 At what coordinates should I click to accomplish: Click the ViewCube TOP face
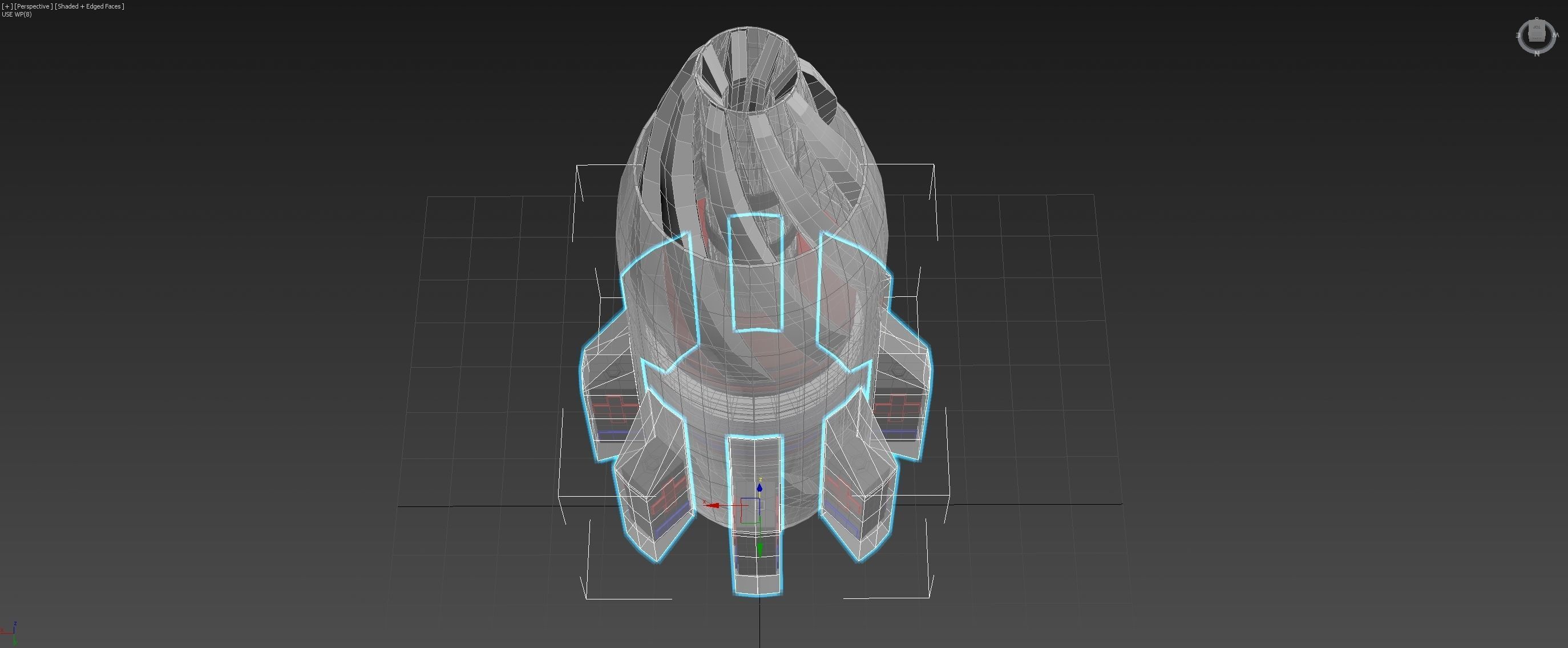1537,27
